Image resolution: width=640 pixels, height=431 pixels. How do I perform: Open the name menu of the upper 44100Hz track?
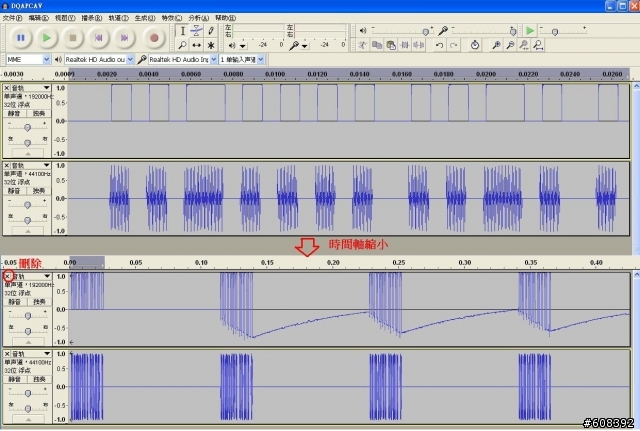pyautogui.click(x=31, y=165)
